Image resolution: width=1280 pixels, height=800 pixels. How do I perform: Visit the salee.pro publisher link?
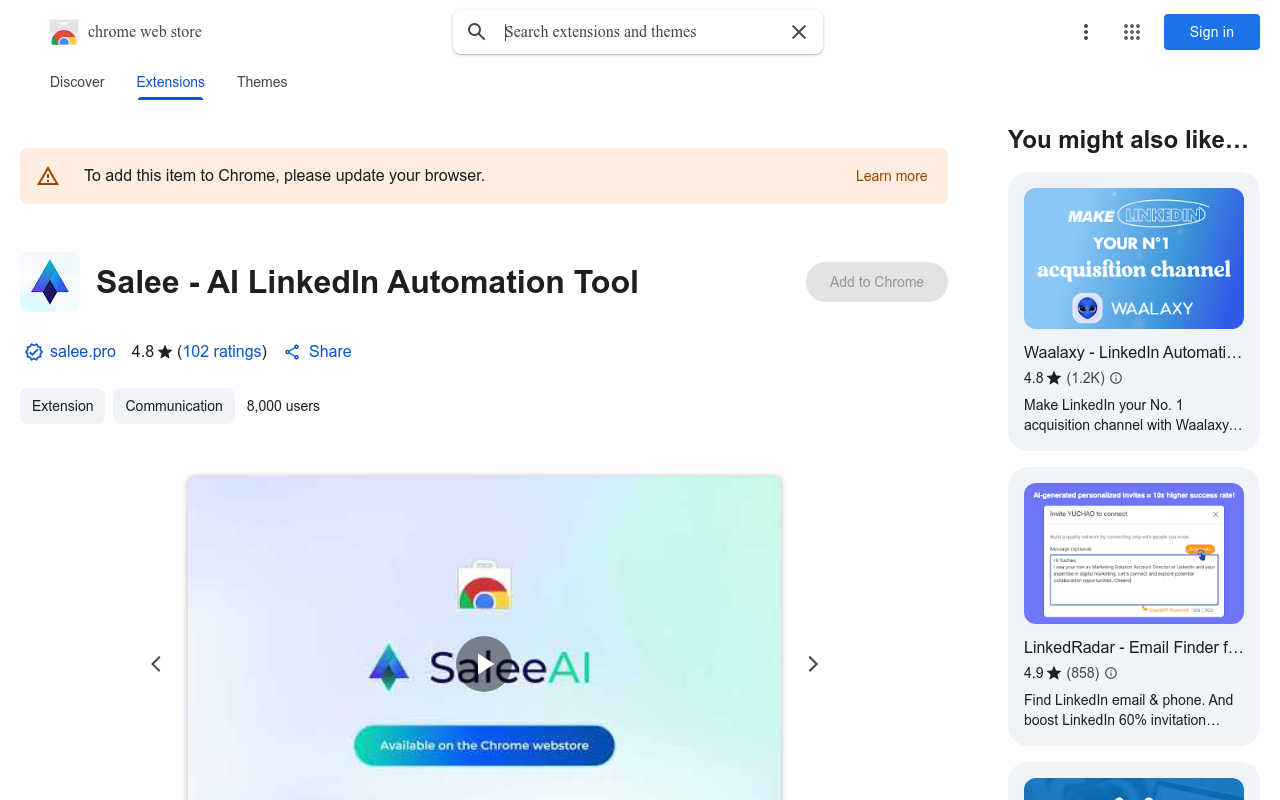pyautogui.click(x=83, y=352)
